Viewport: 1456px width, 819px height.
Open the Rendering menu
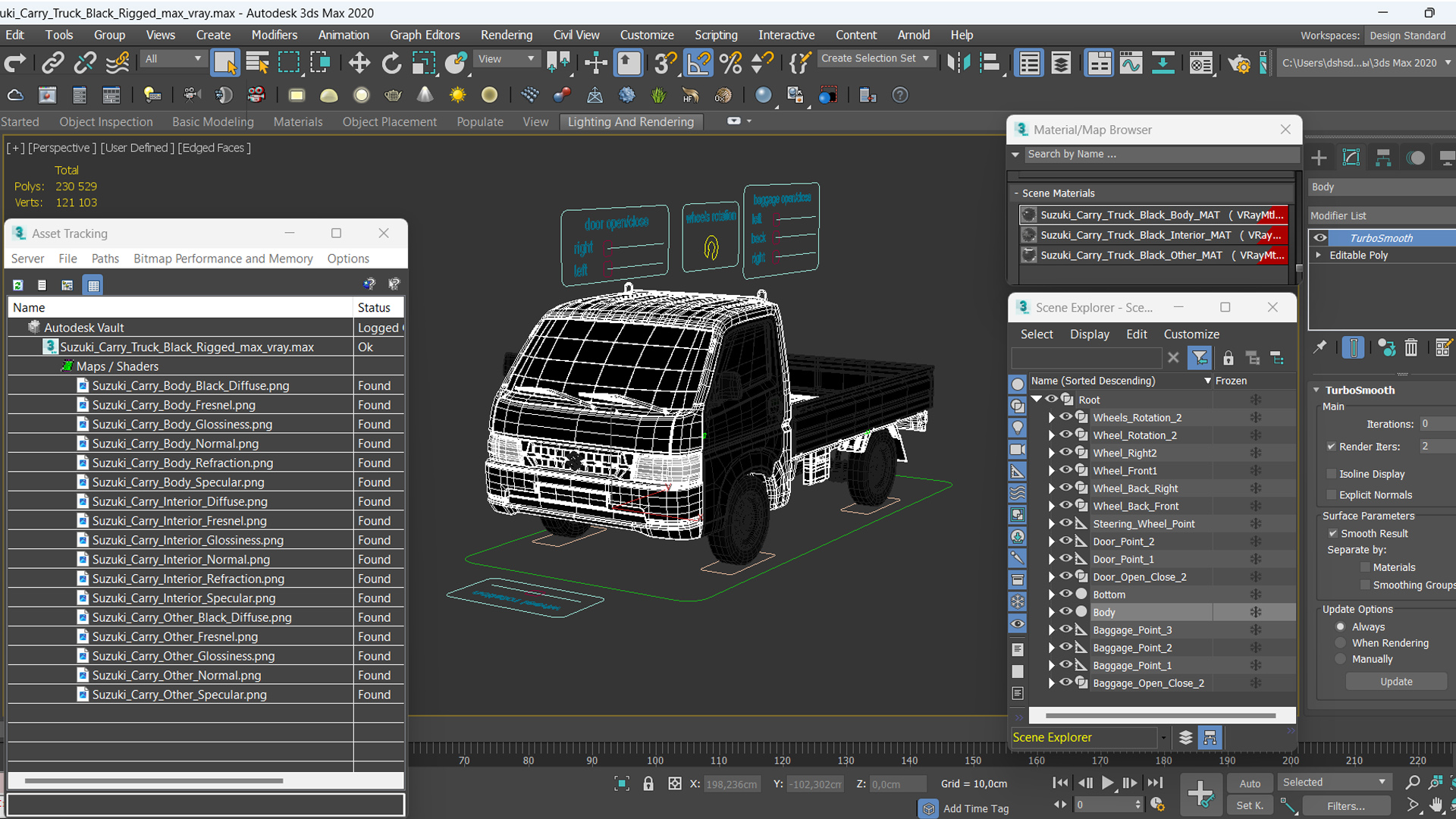coord(507,35)
